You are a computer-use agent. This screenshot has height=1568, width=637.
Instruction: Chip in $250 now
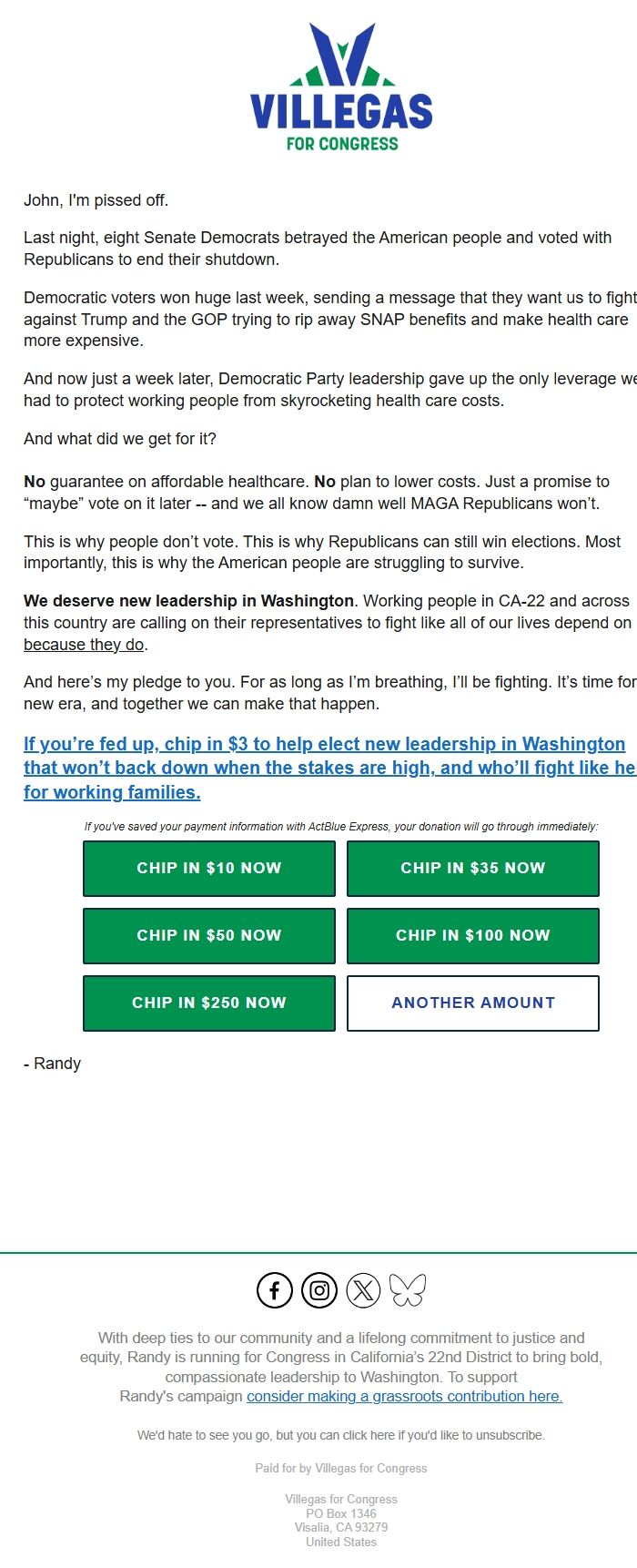point(208,1003)
